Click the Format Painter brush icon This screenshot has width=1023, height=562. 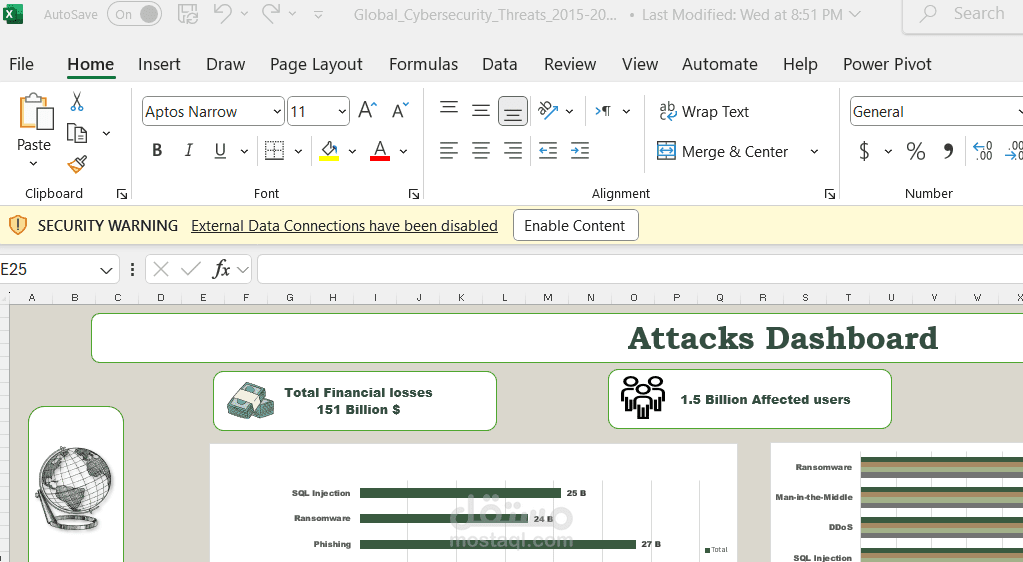(77, 164)
